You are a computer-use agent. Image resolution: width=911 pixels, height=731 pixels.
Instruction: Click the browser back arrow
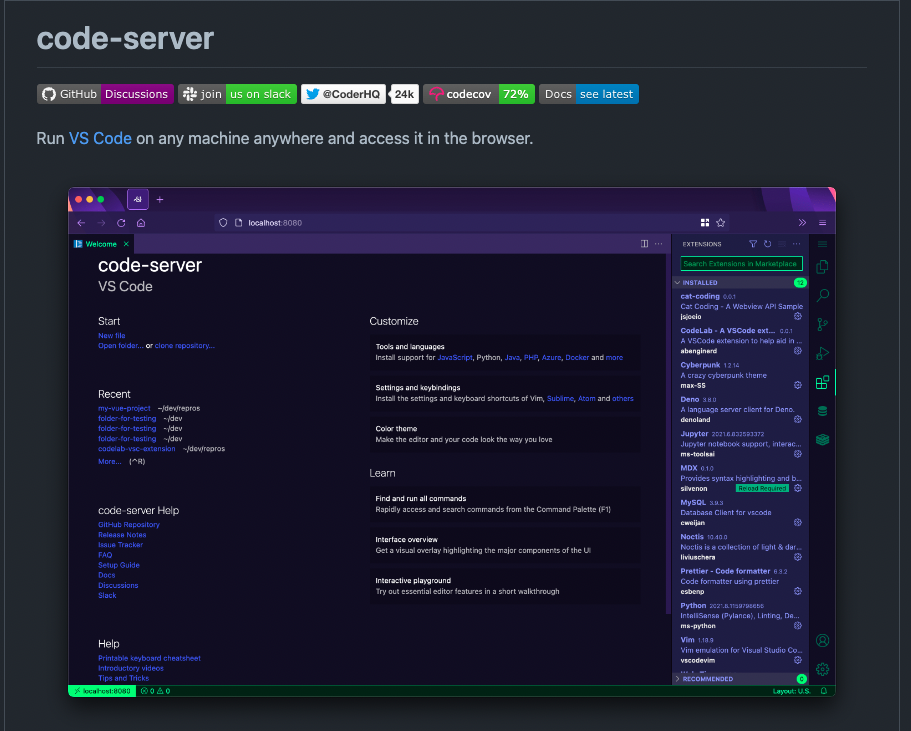81,223
